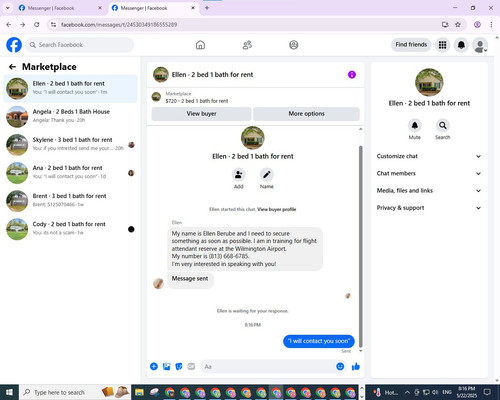This screenshot has width=500, height=400.
Task: Mute the Ellen conversation
Action: coord(415,126)
